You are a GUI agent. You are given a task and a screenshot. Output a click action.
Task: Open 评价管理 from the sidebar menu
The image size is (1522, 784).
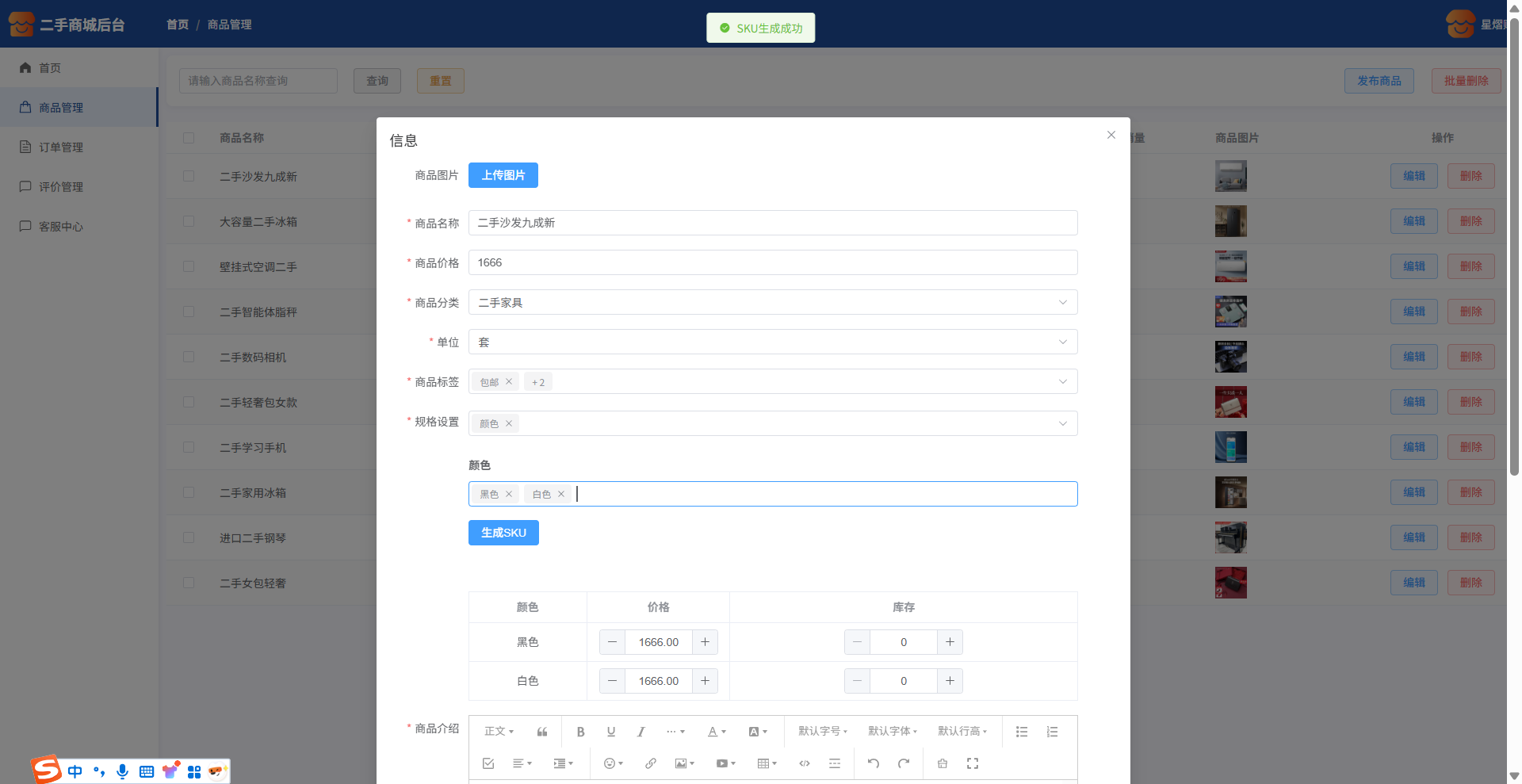[x=61, y=186]
